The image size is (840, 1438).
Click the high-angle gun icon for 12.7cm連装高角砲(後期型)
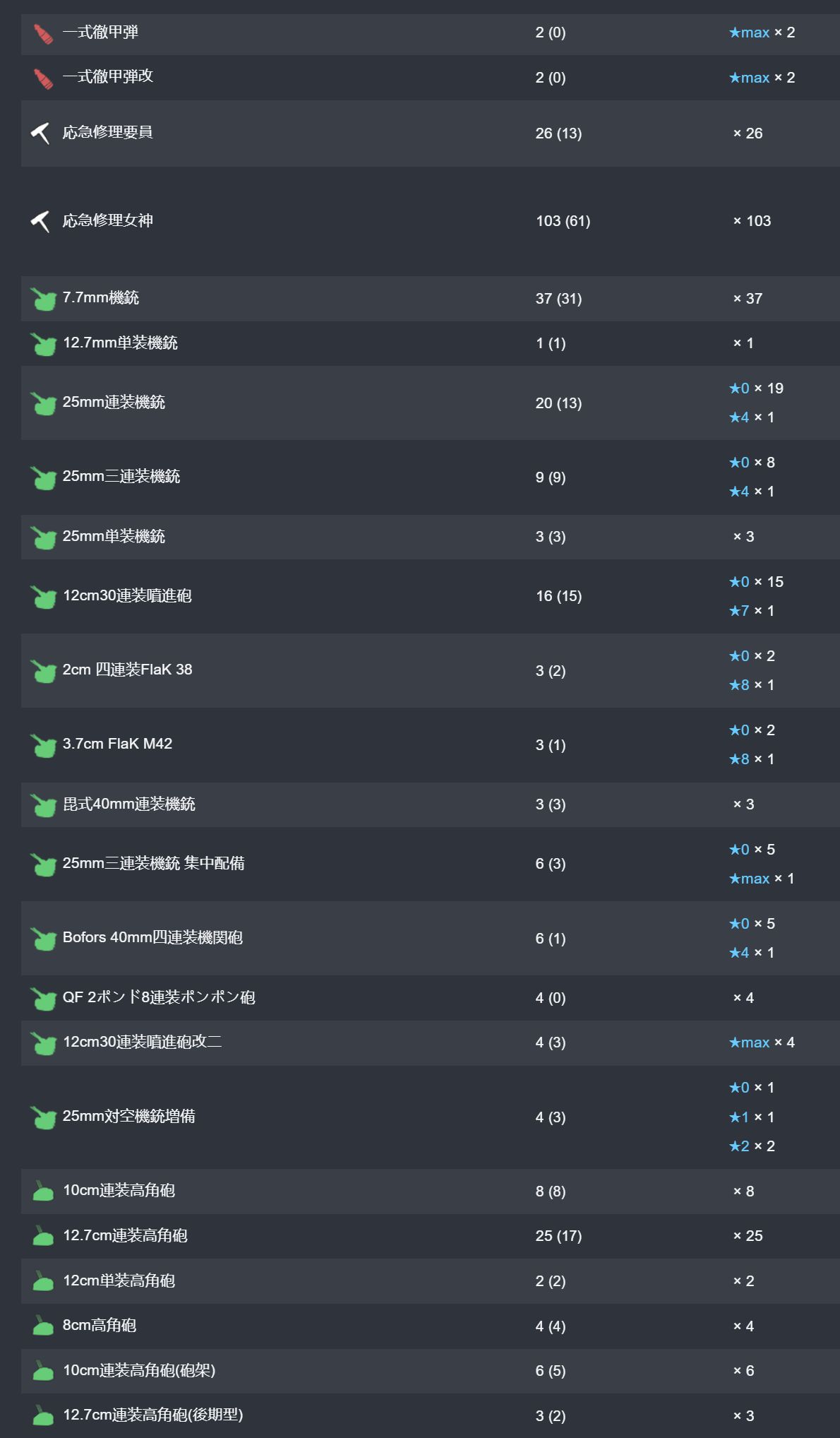coord(43,1416)
